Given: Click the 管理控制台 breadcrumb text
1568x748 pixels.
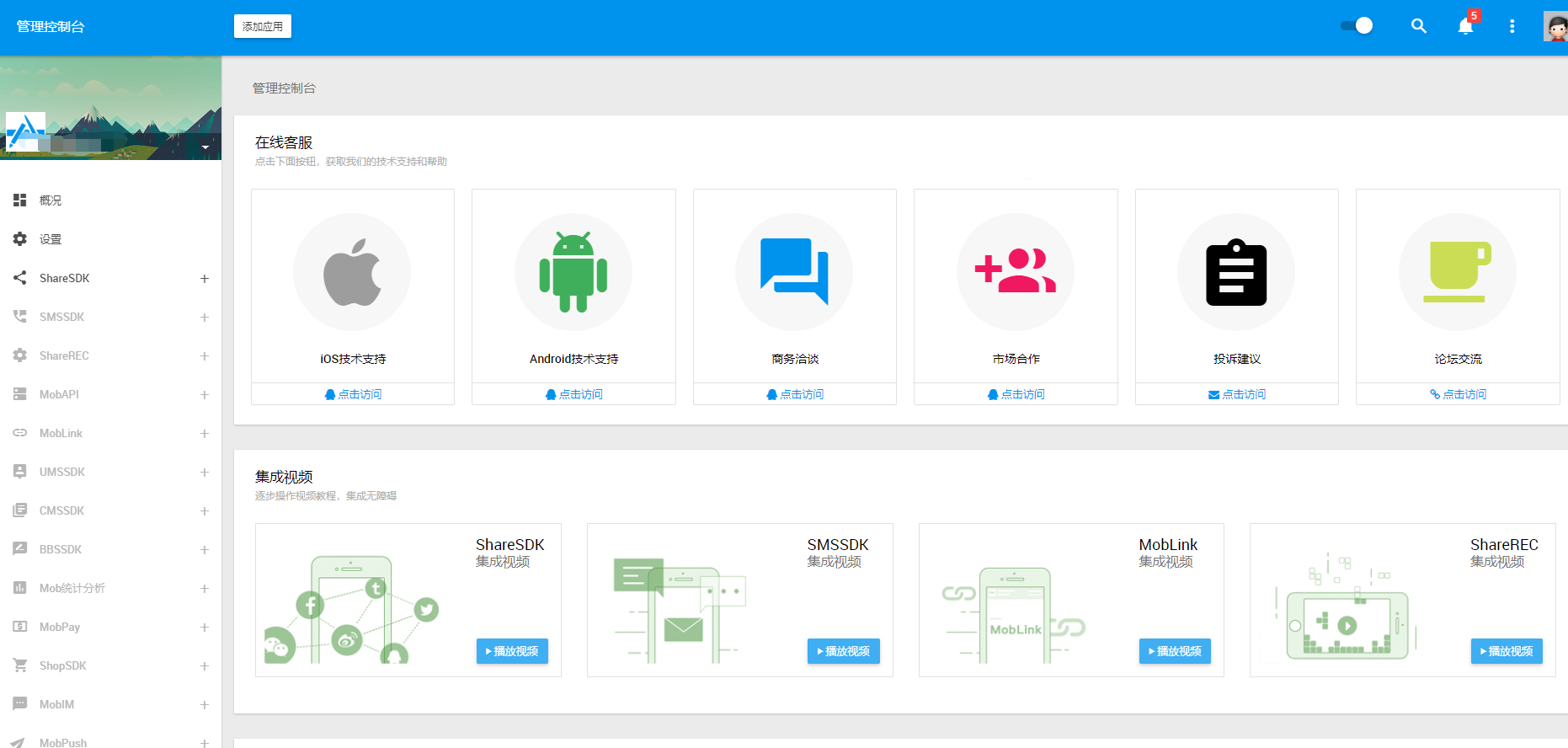Looking at the screenshot, I should coord(284,88).
